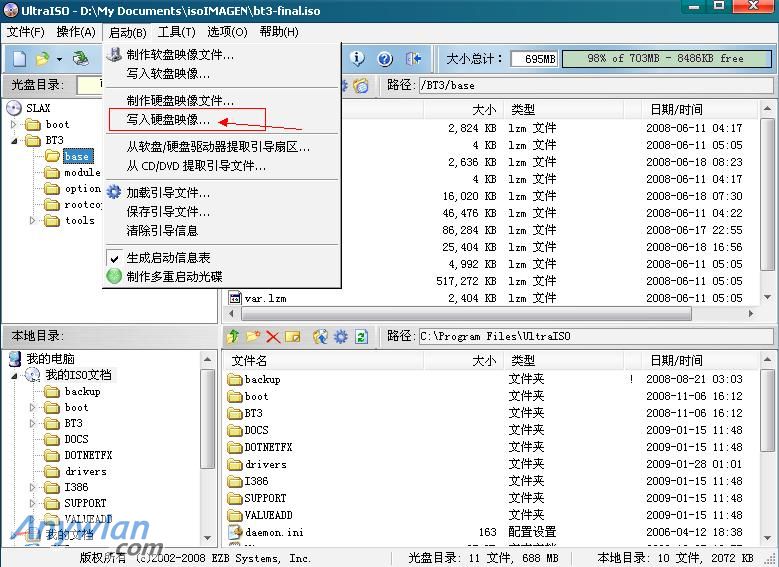The height and width of the screenshot is (567, 779).
Task: Expand the I386 folder in the local tree
Action: 33,487
